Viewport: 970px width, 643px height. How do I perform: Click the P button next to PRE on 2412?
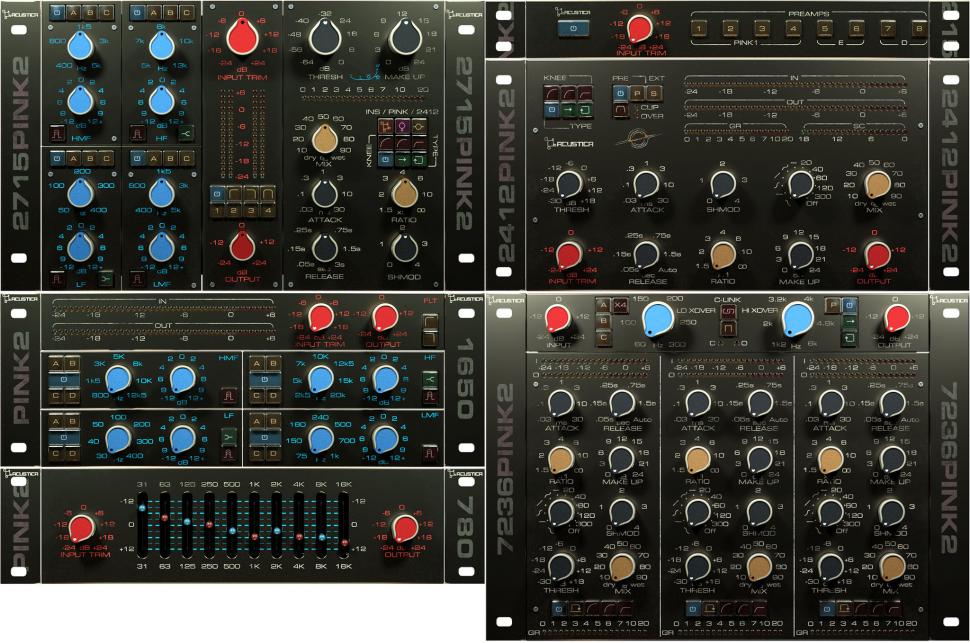tap(637, 93)
